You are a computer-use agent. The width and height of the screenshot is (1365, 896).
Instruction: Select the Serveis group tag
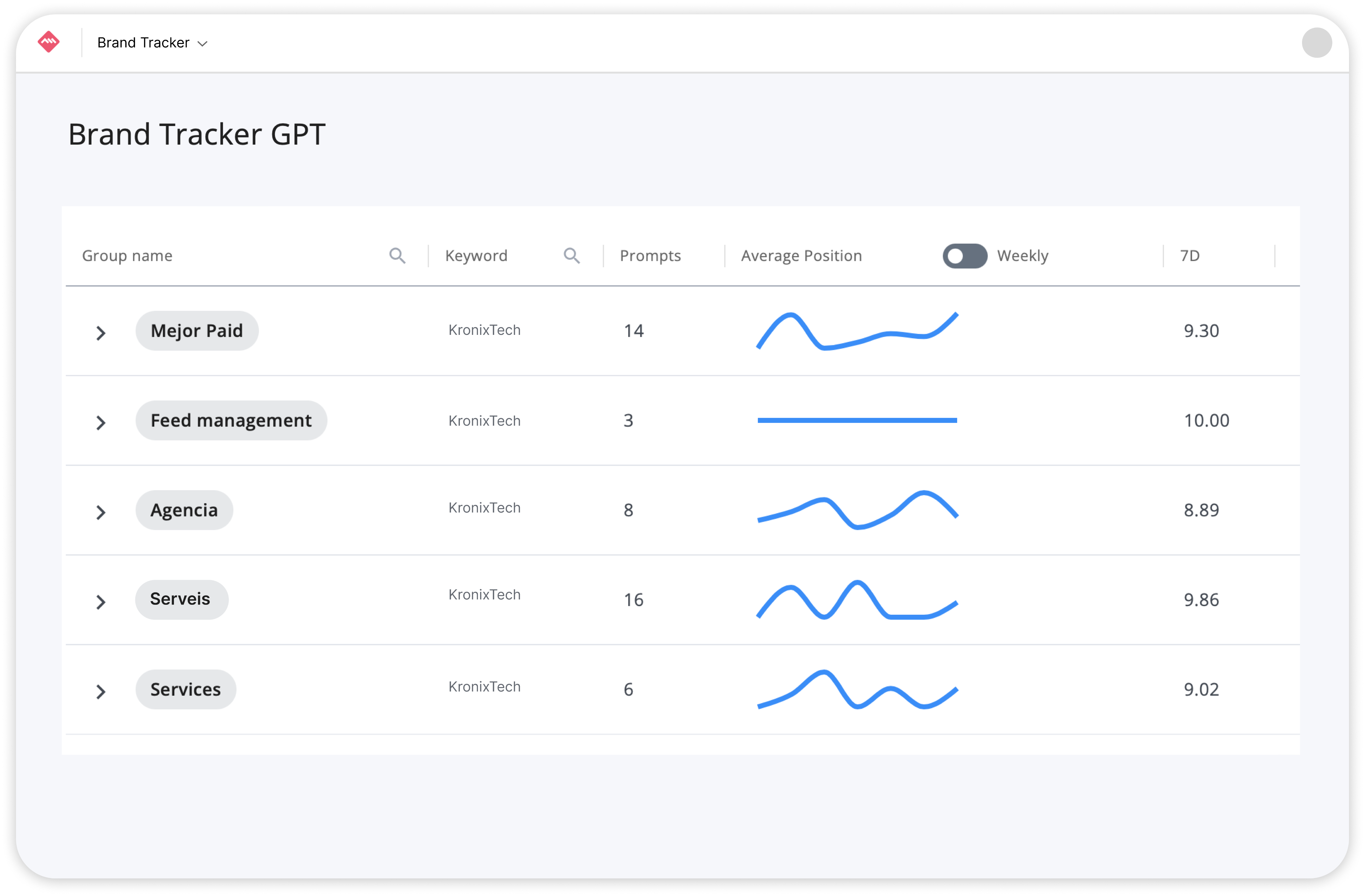point(181,599)
